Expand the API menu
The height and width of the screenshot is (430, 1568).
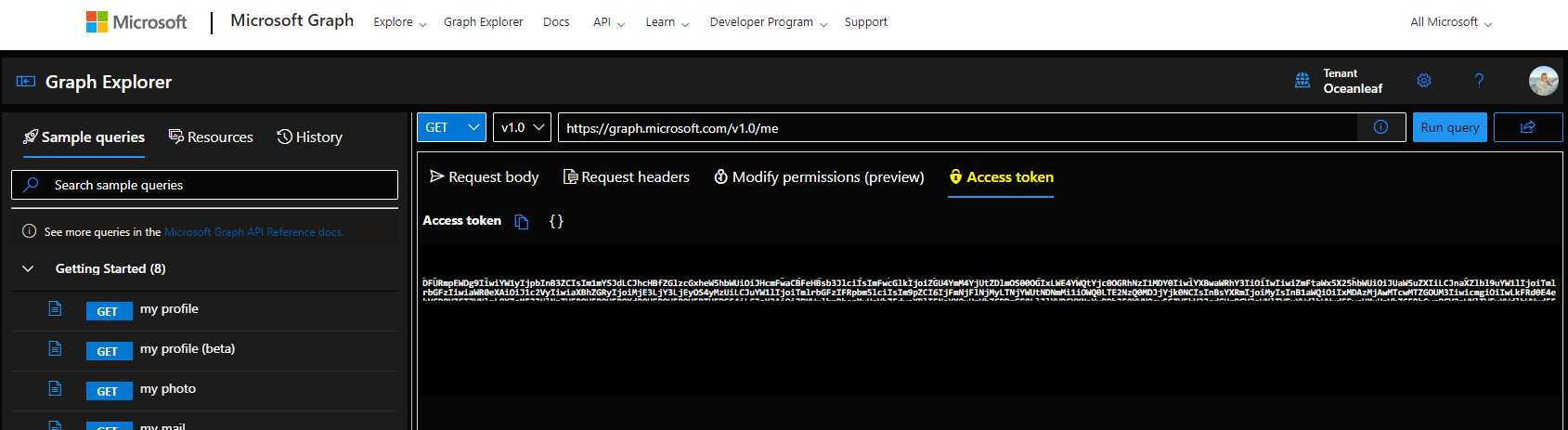tap(609, 22)
